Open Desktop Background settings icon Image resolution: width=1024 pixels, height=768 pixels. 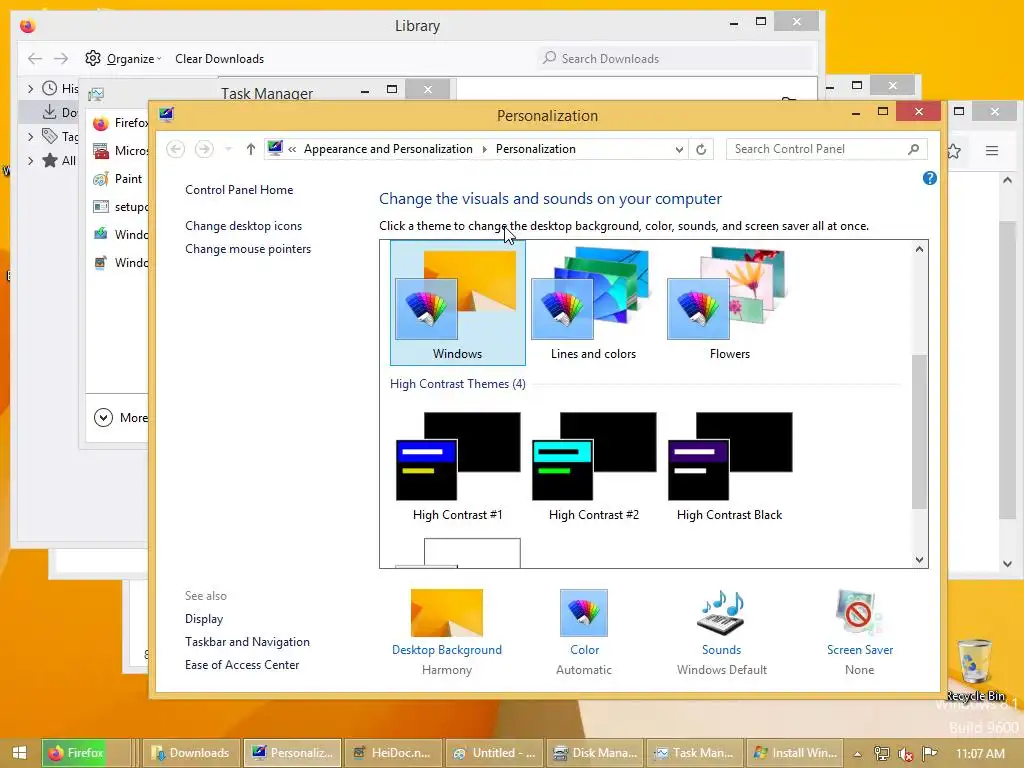447,613
